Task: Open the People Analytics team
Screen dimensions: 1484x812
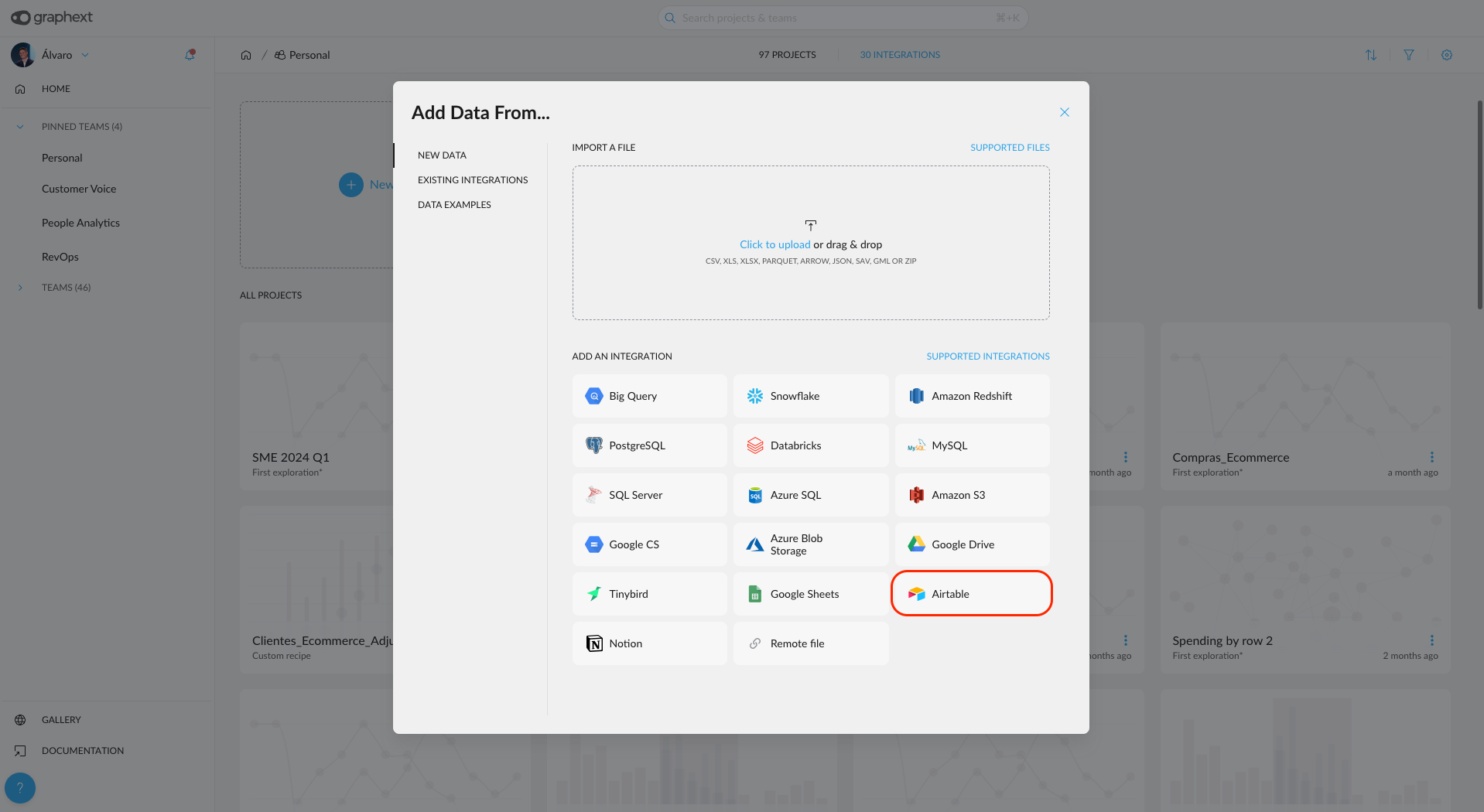Action: tap(80, 223)
